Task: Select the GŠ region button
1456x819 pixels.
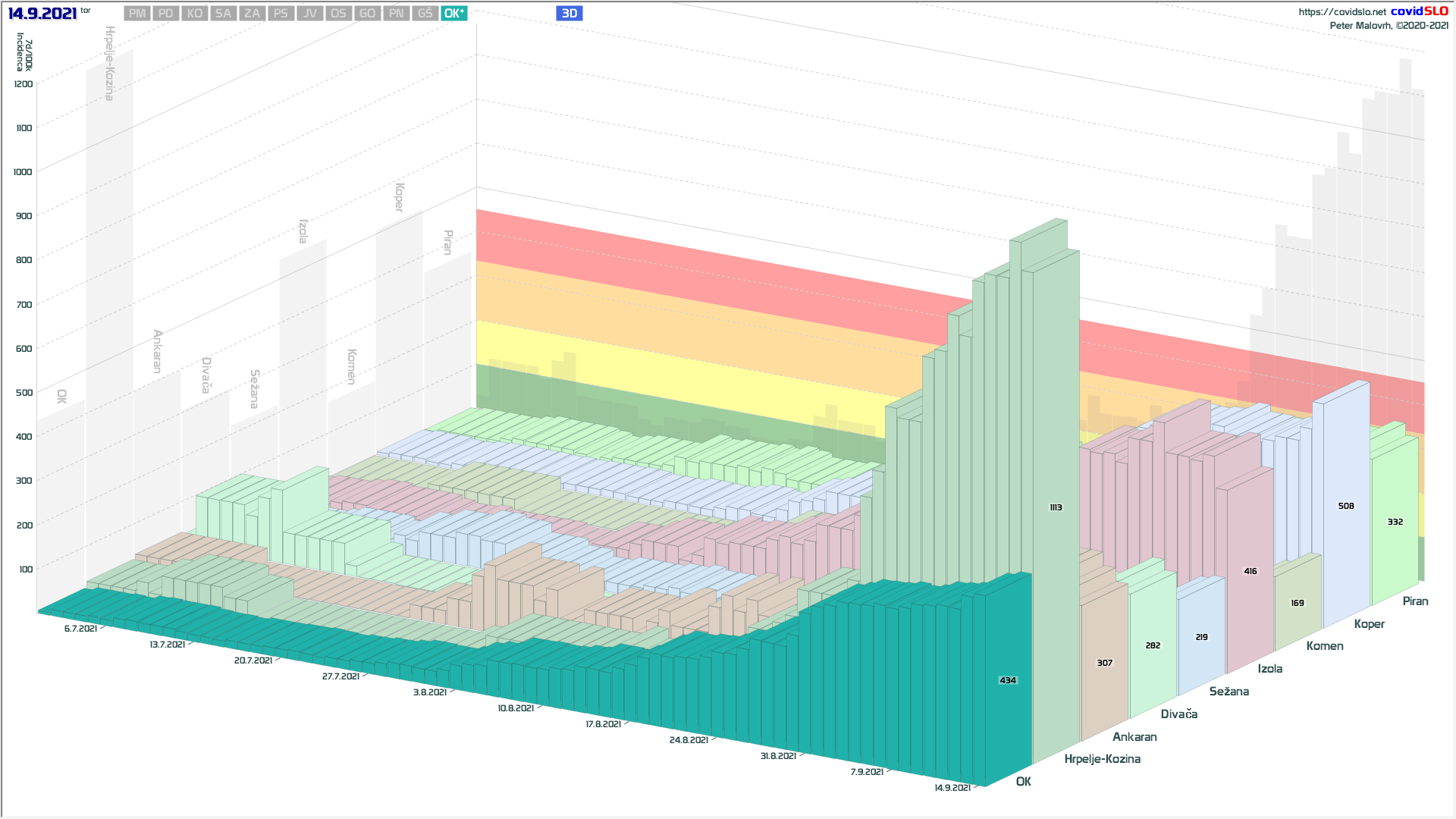Action: (x=425, y=14)
